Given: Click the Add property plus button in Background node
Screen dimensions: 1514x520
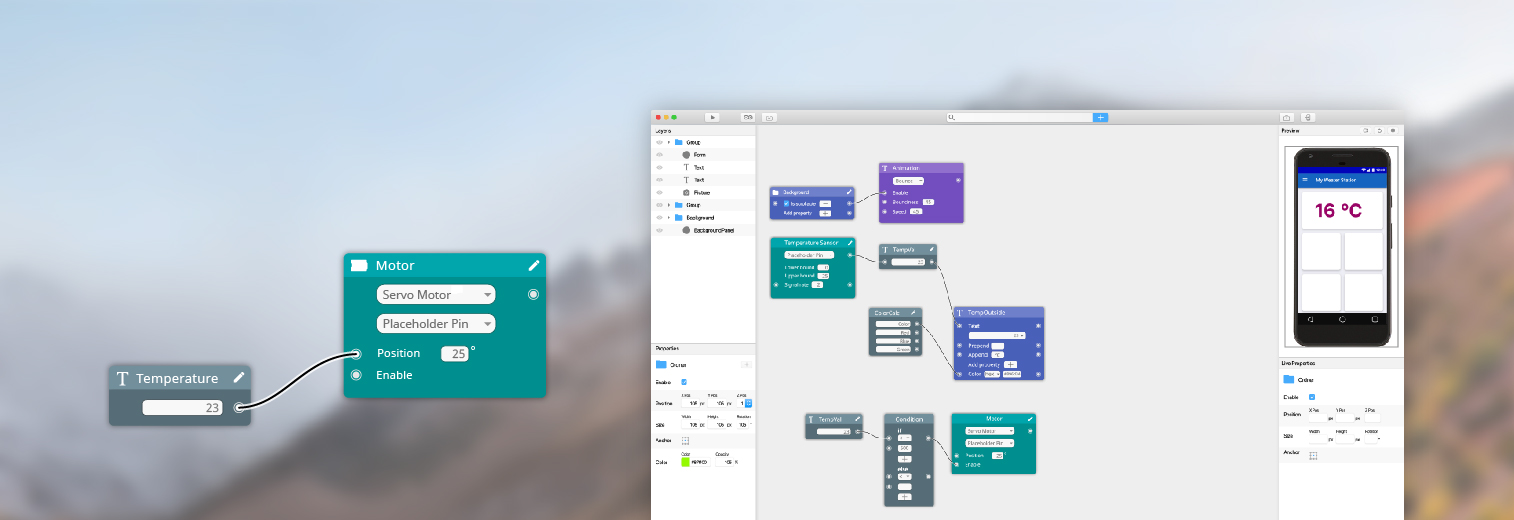Looking at the screenshot, I should (x=825, y=213).
